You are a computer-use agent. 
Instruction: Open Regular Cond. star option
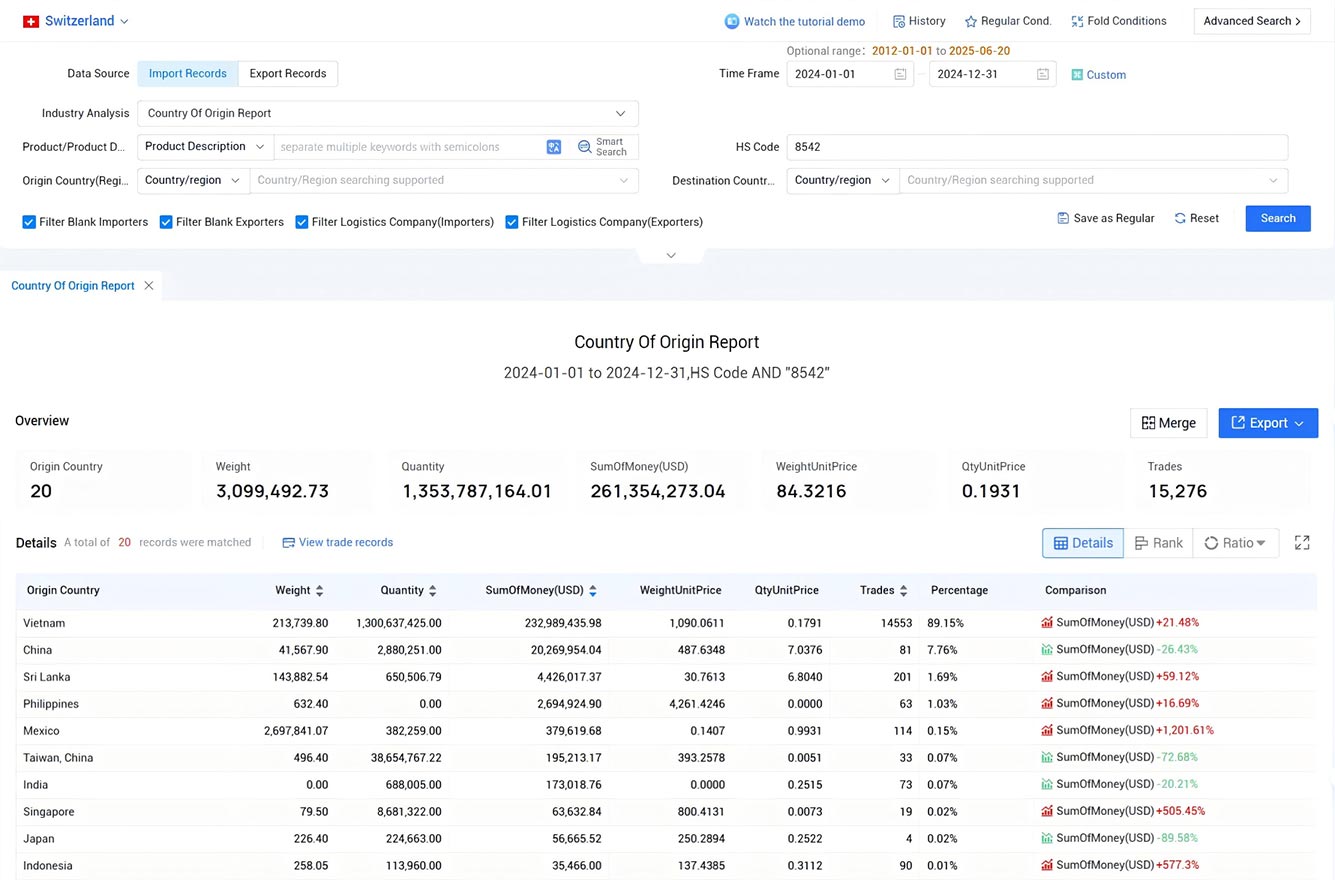pyautogui.click(x=1008, y=21)
